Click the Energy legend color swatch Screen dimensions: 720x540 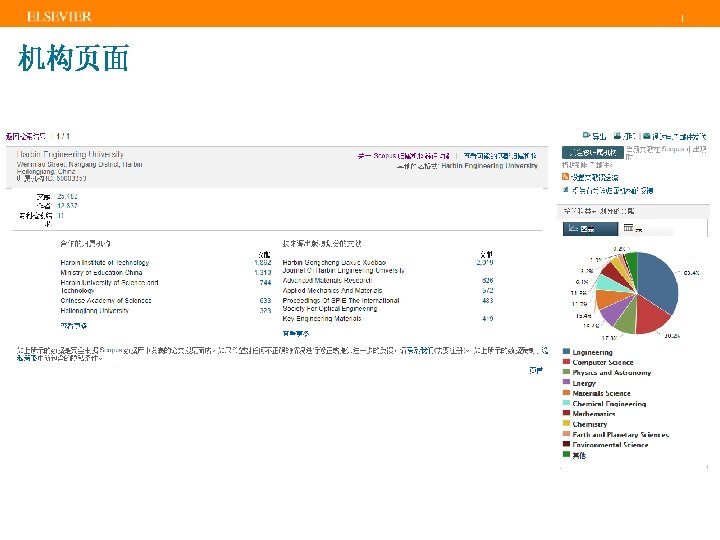(566, 382)
